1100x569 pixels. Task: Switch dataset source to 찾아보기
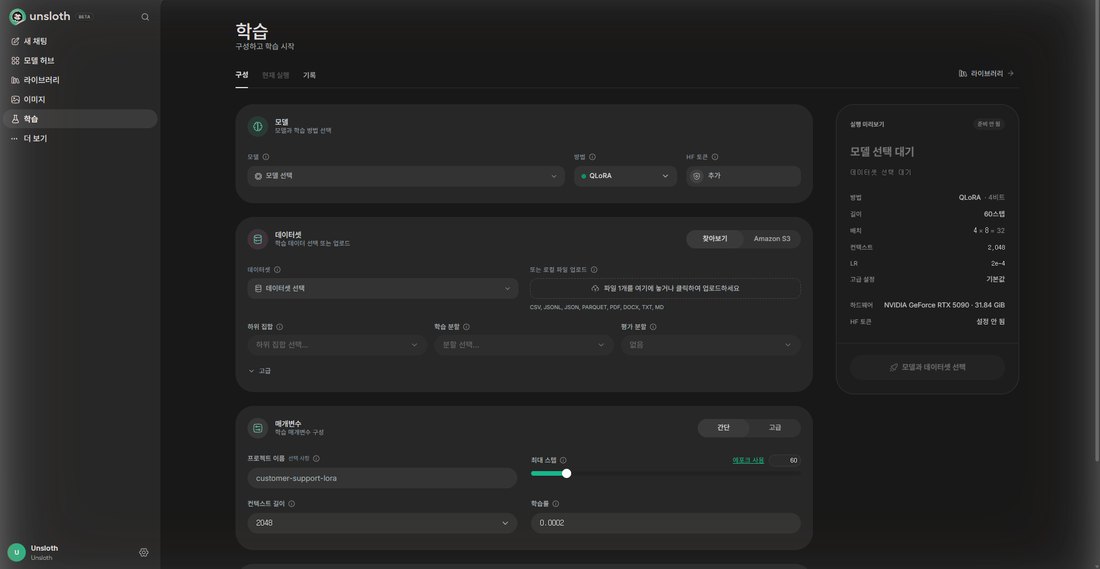[x=715, y=239]
